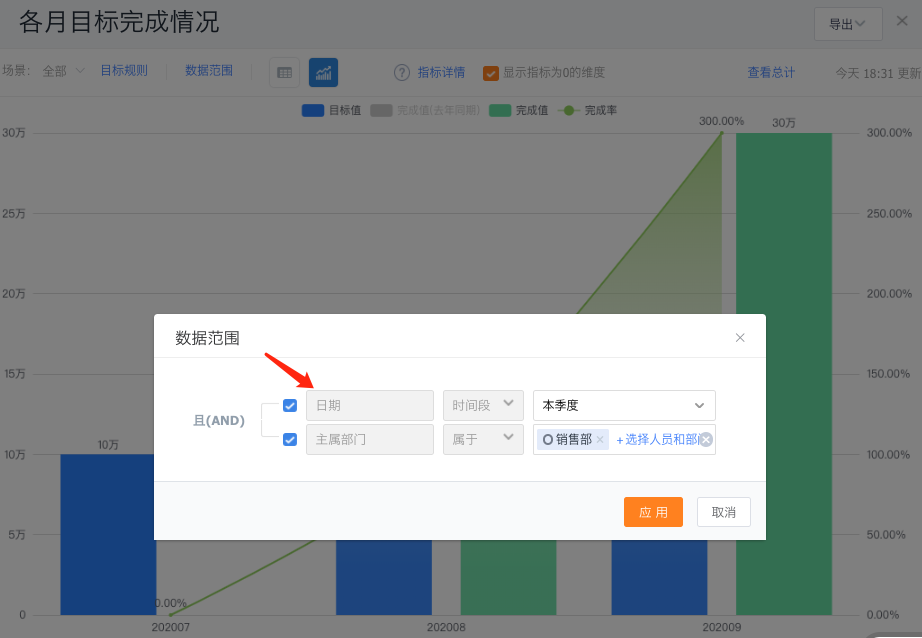Select the chart view icon
This screenshot has width=922, height=638.
(x=323, y=72)
